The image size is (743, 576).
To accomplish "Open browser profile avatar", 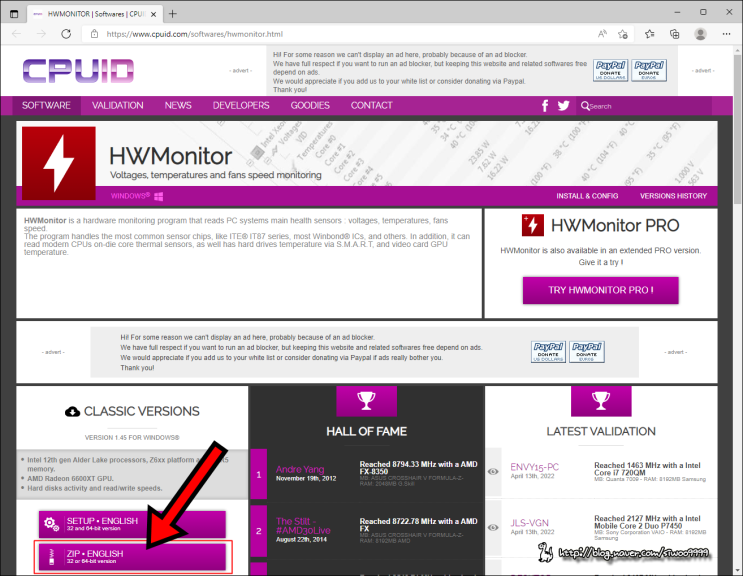I will 700,34.
